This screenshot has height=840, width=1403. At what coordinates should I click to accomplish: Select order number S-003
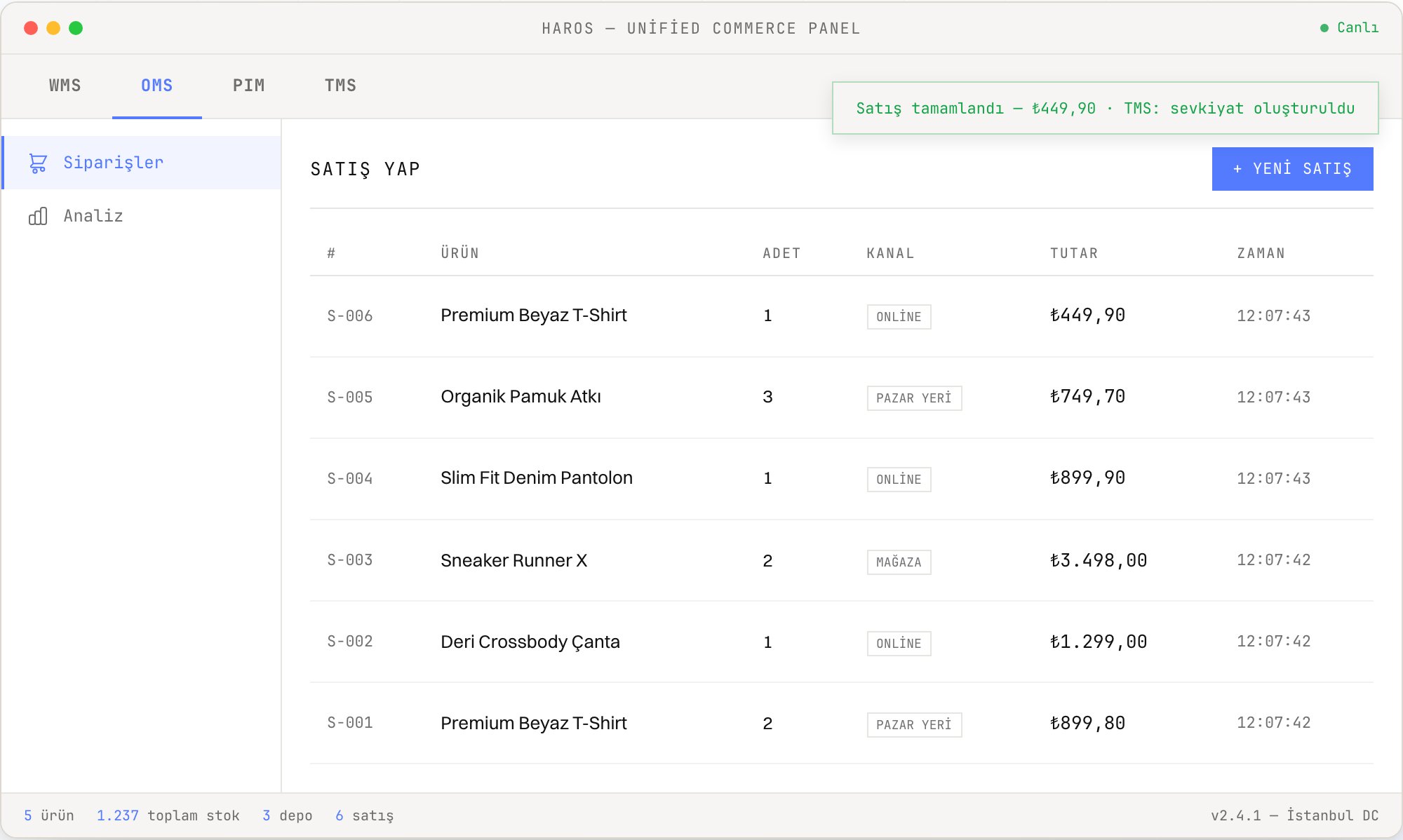pyautogui.click(x=350, y=560)
